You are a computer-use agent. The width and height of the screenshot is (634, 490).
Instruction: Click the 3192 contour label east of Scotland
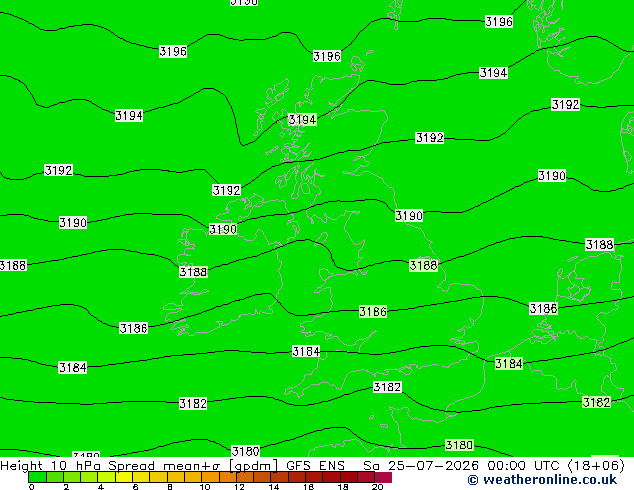[x=430, y=138]
